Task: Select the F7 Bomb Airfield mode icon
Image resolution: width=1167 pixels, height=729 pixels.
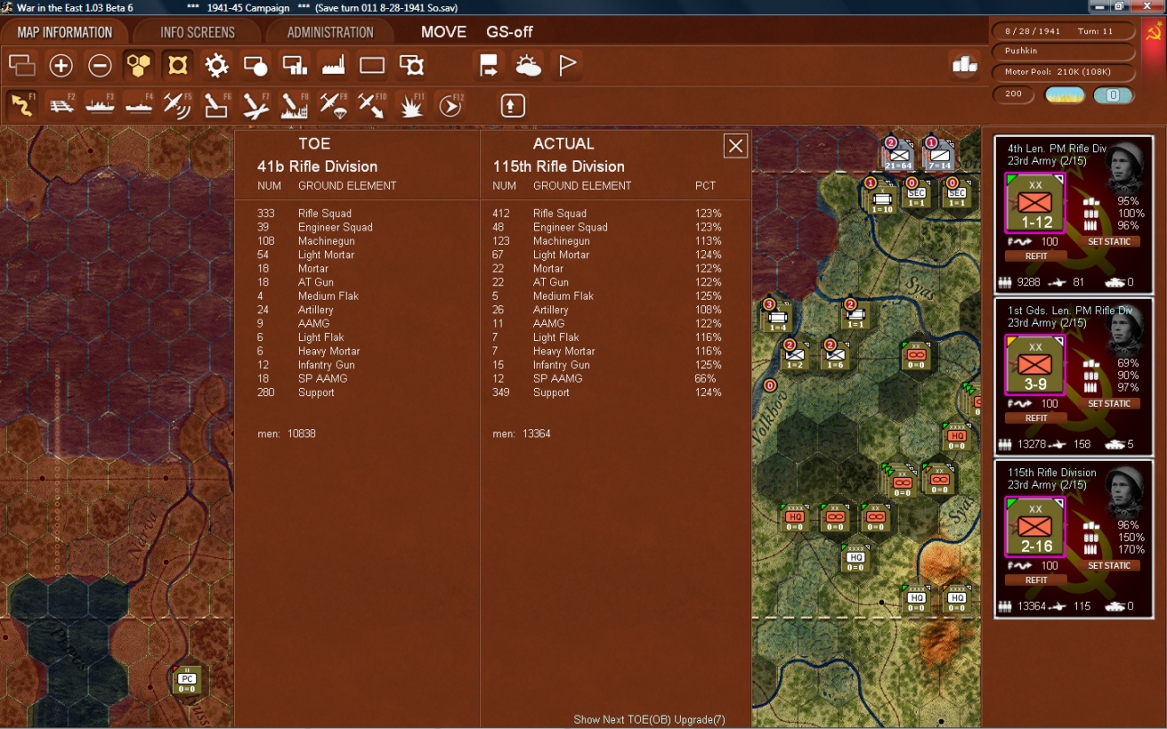Action: 255,106
